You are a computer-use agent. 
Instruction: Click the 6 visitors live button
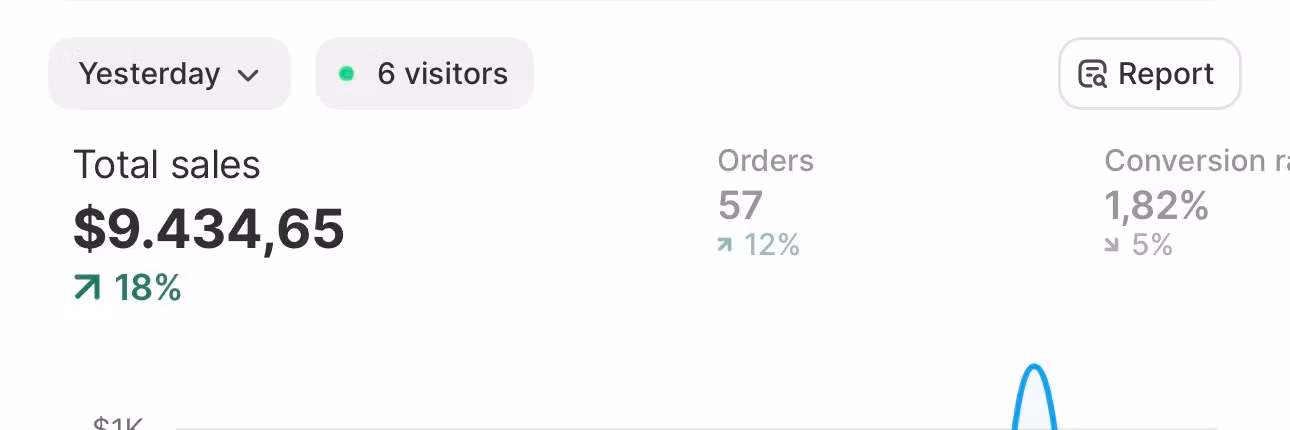(x=424, y=74)
